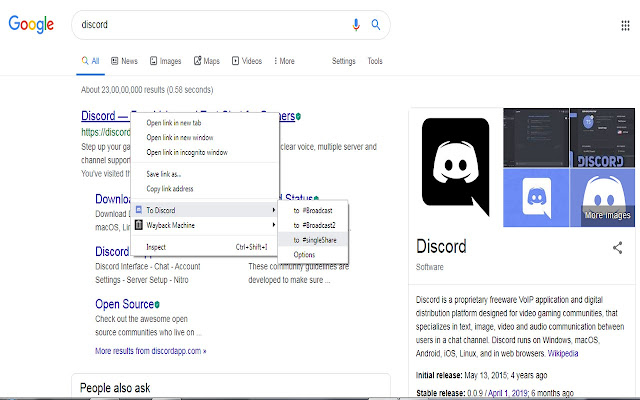Click the More images thumbnail
This screenshot has width=640, height=400.
tap(602, 198)
